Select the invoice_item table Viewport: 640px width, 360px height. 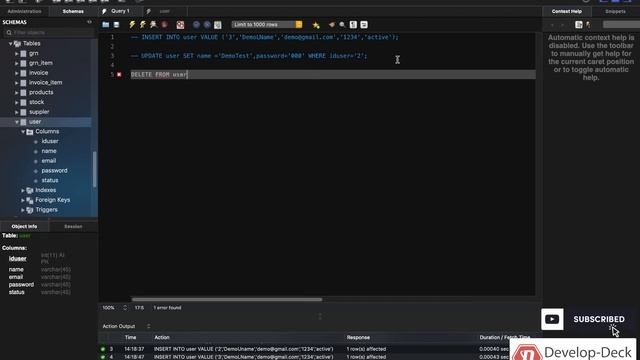(45, 82)
